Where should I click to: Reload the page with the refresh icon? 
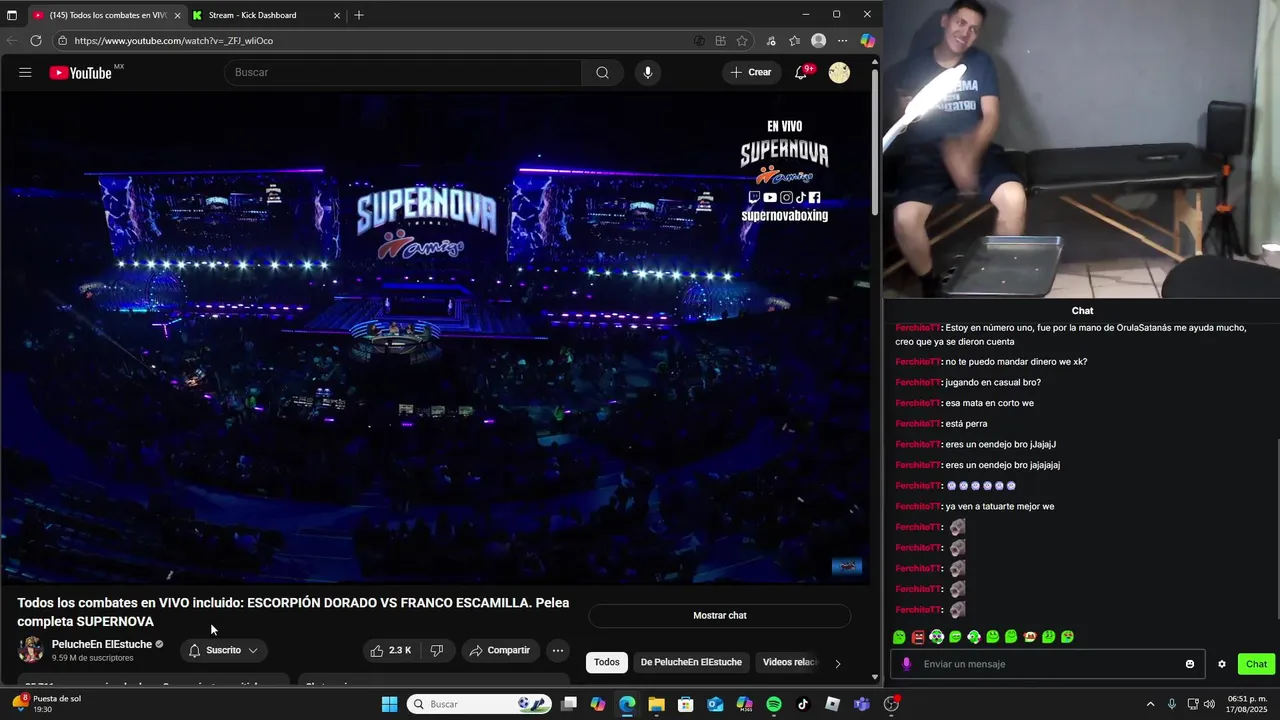coord(36,41)
